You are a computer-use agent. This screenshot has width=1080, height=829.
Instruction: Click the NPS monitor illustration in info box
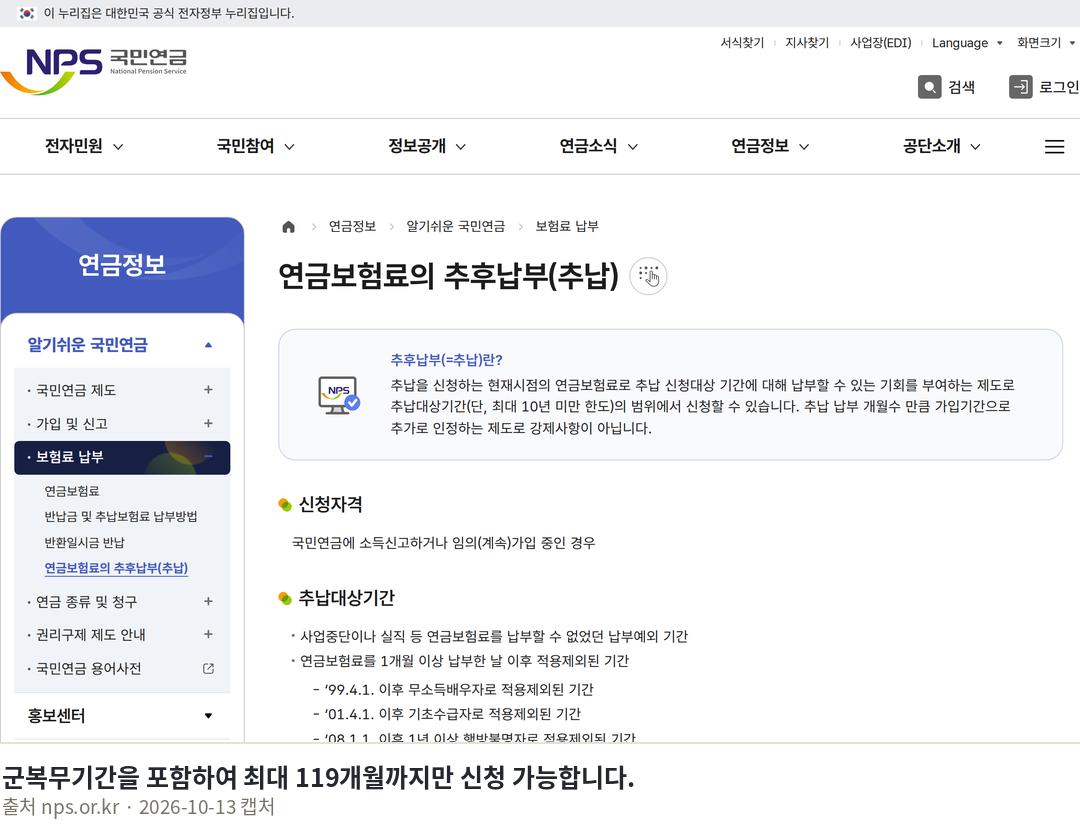click(x=338, y=395)
